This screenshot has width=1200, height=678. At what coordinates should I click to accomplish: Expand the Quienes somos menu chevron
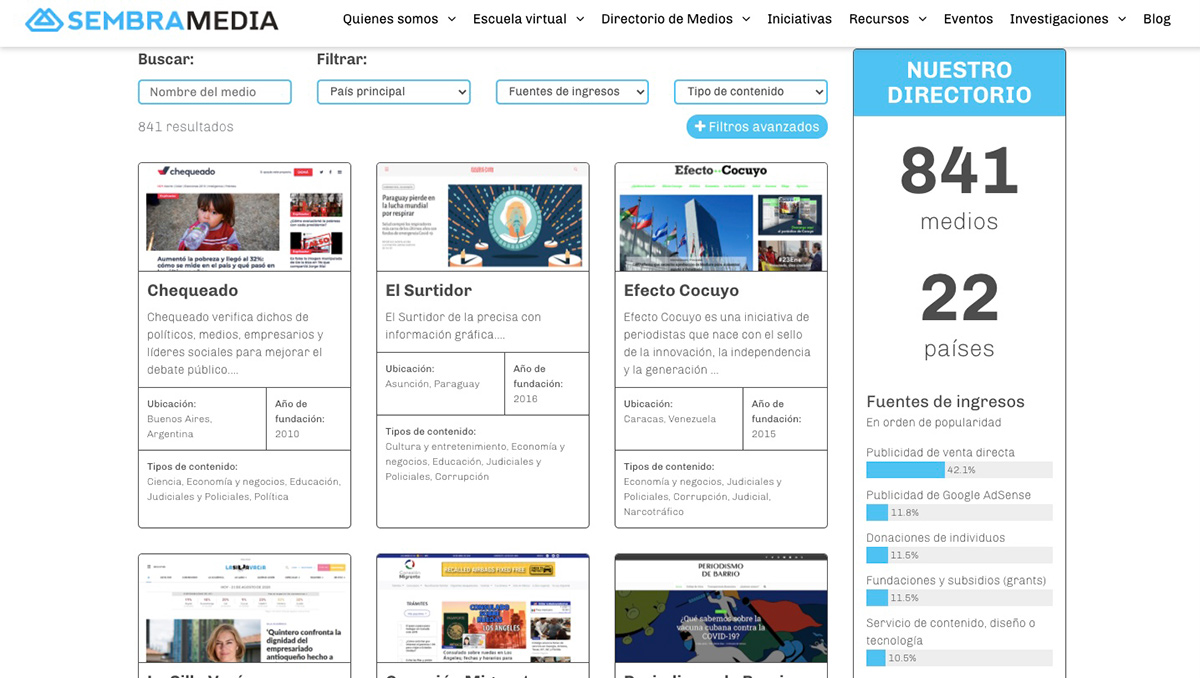pyautogui.click(x=450, y=19)
